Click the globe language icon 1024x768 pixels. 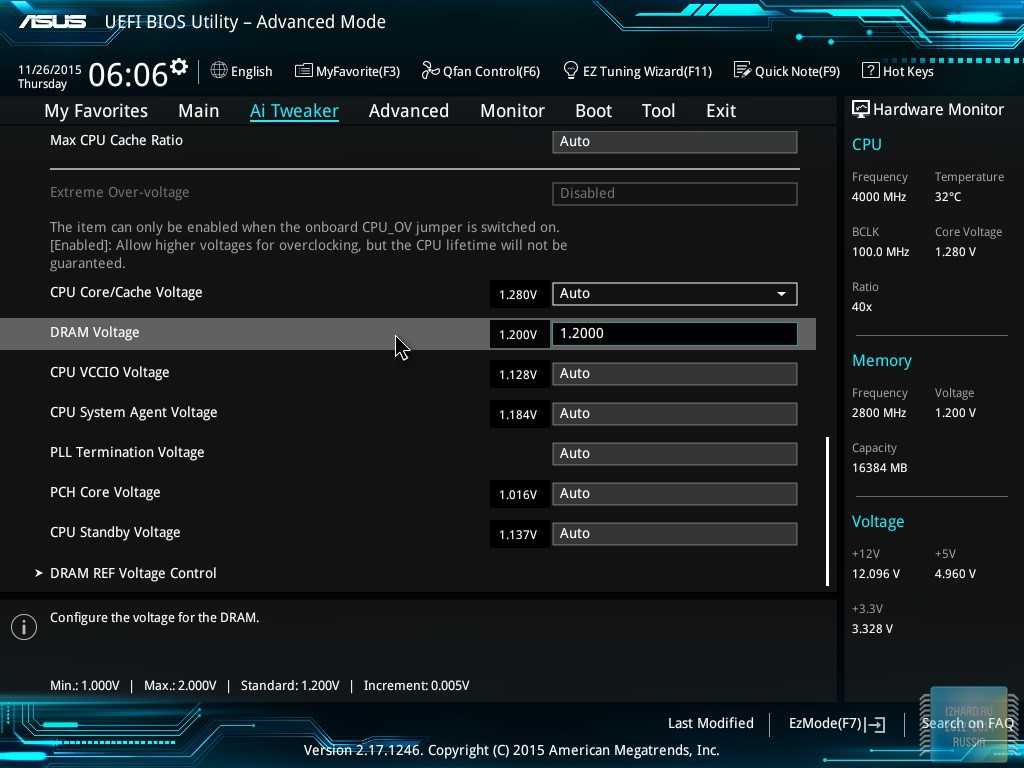point(219,71)
